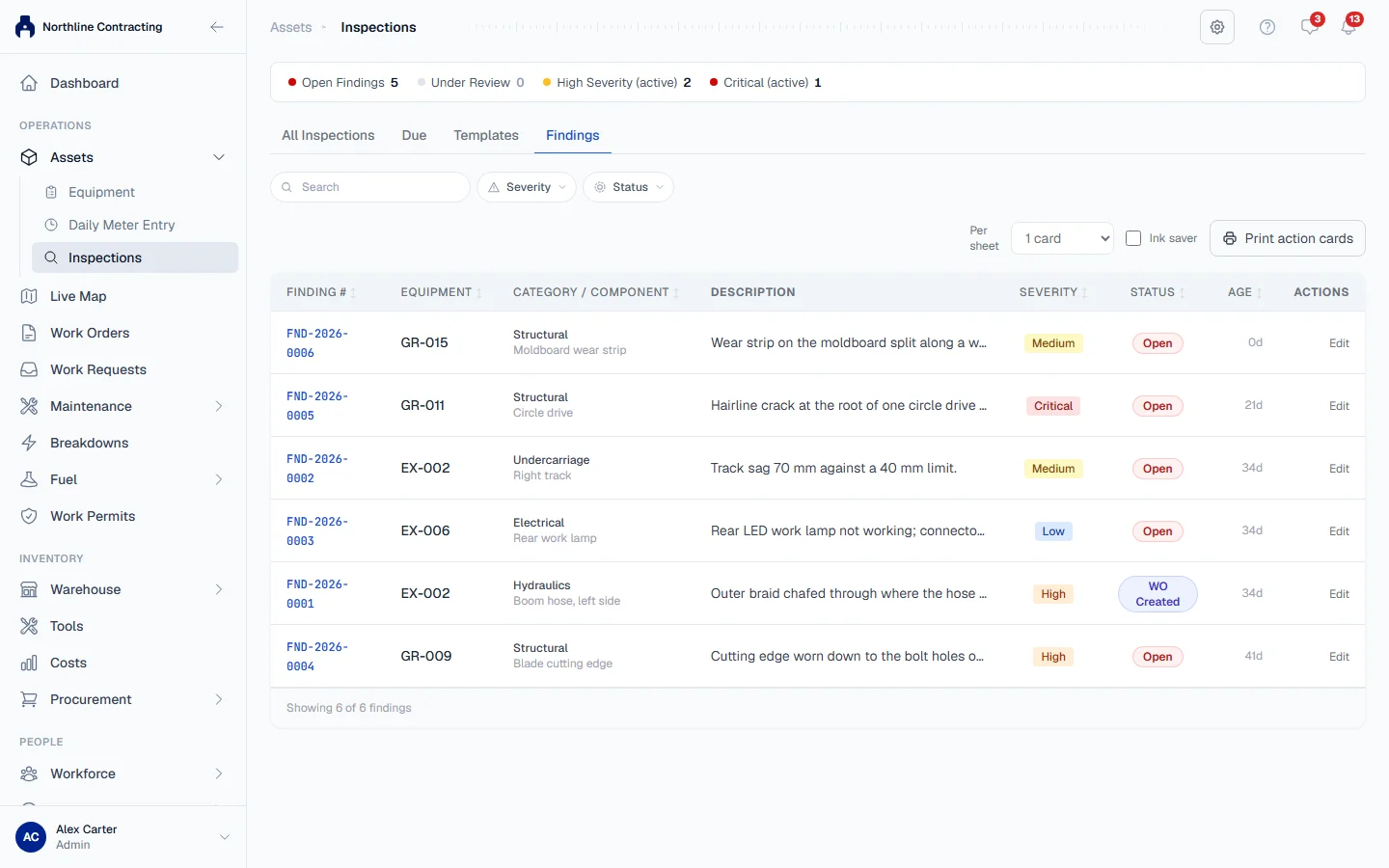The image size is (1389, 868).
Task: Click the Work Requests inbox icon
Action: point(29,369)
